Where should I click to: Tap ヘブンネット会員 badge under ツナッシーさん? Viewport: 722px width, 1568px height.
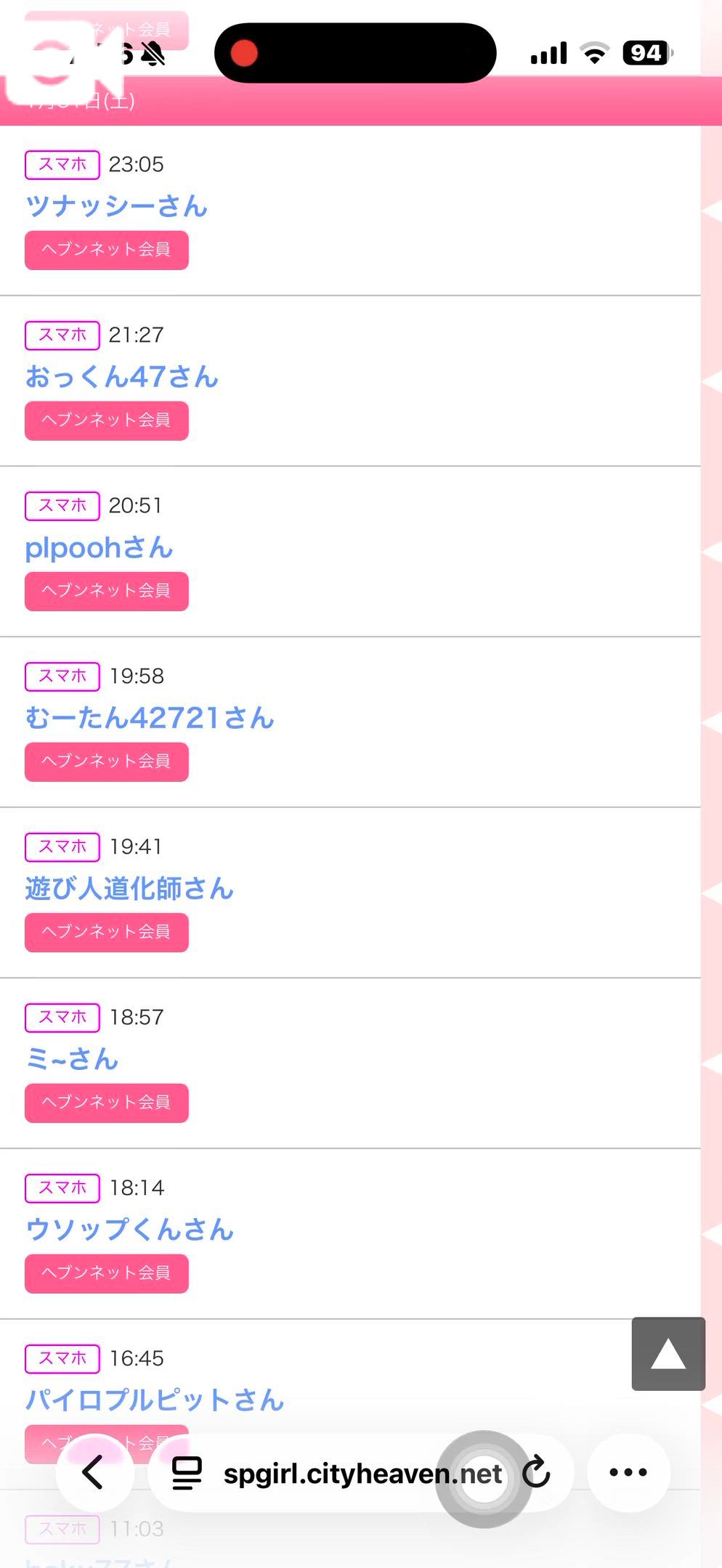coord(107,250)
